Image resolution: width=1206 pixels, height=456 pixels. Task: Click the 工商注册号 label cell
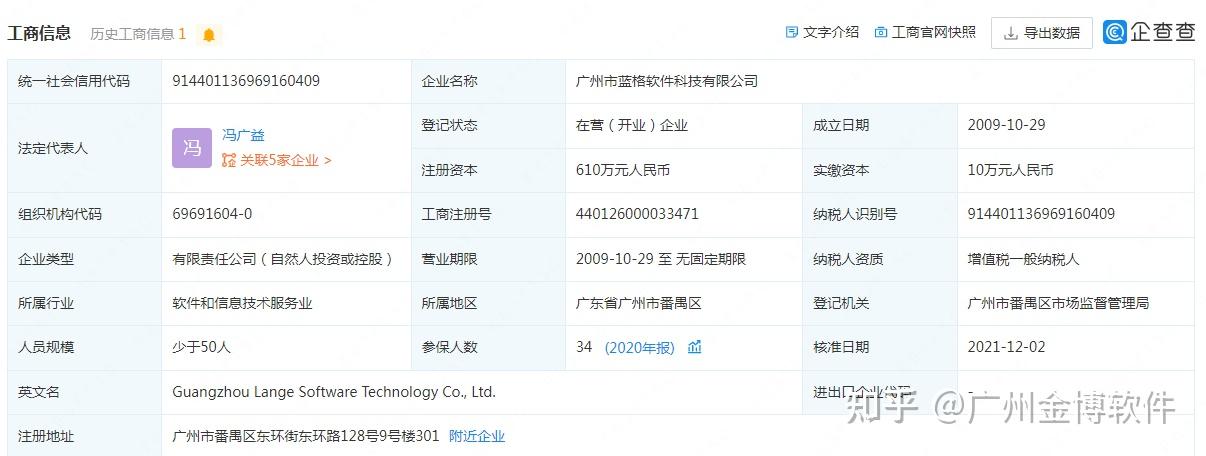point(488,214)
